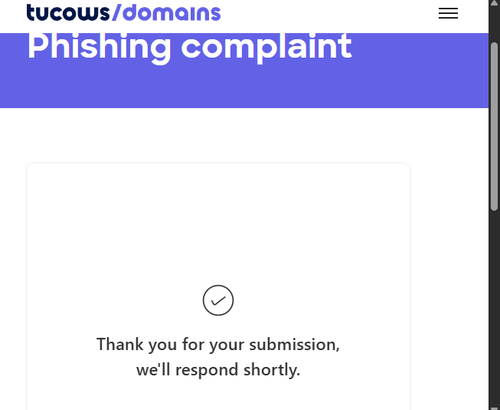Screen dimensions: 500x410
Task: Click the empty white header bar space
Action: coord(329,13)
